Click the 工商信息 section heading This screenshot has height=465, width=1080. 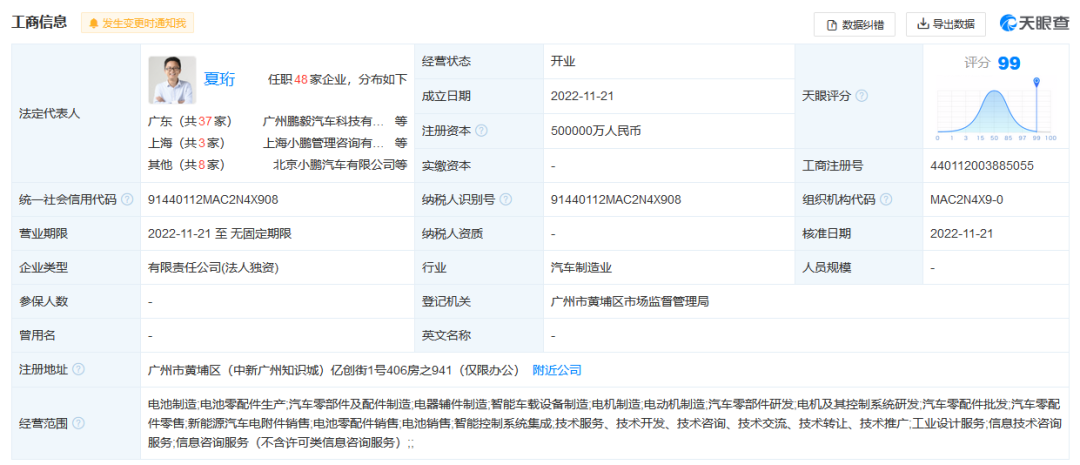(x=39, y=22)
